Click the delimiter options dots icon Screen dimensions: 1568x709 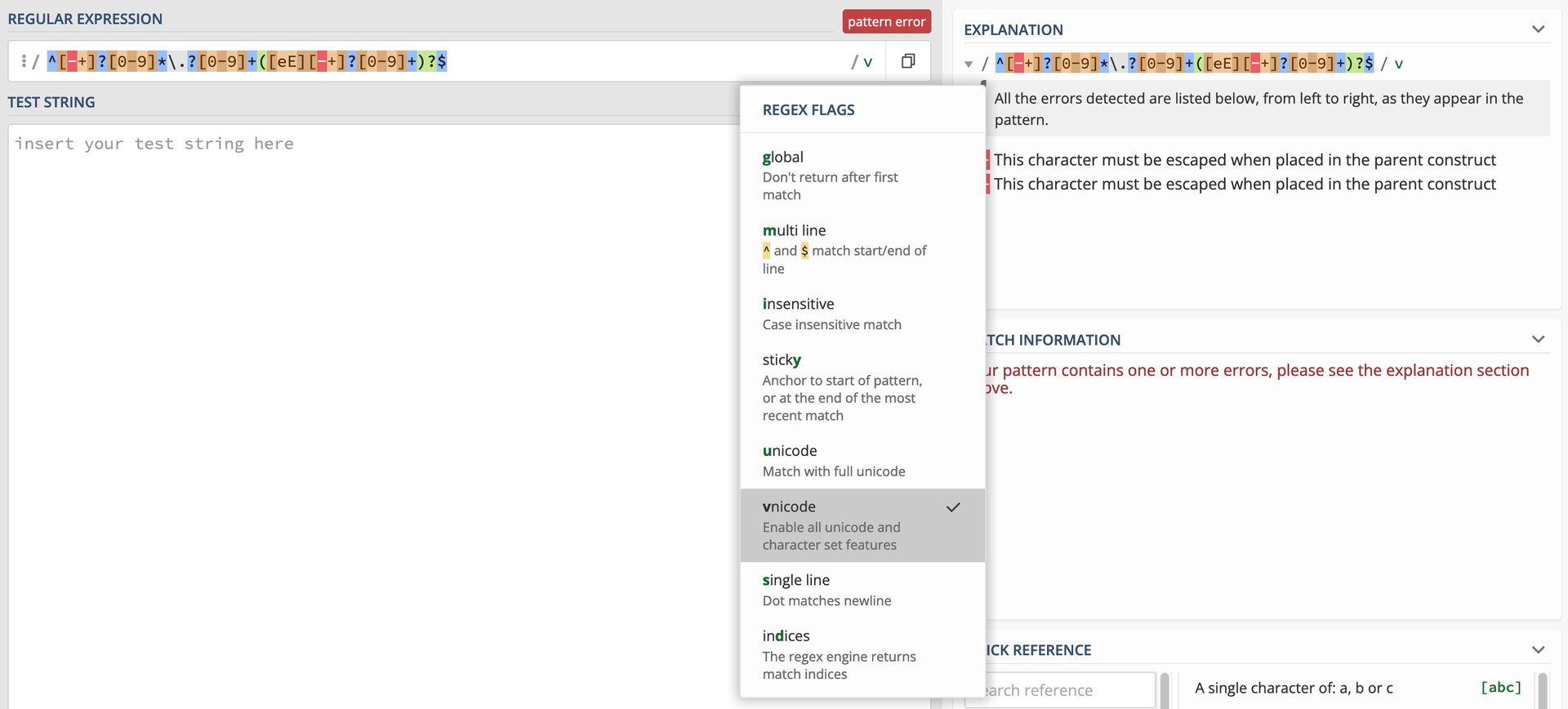[24, 61]
